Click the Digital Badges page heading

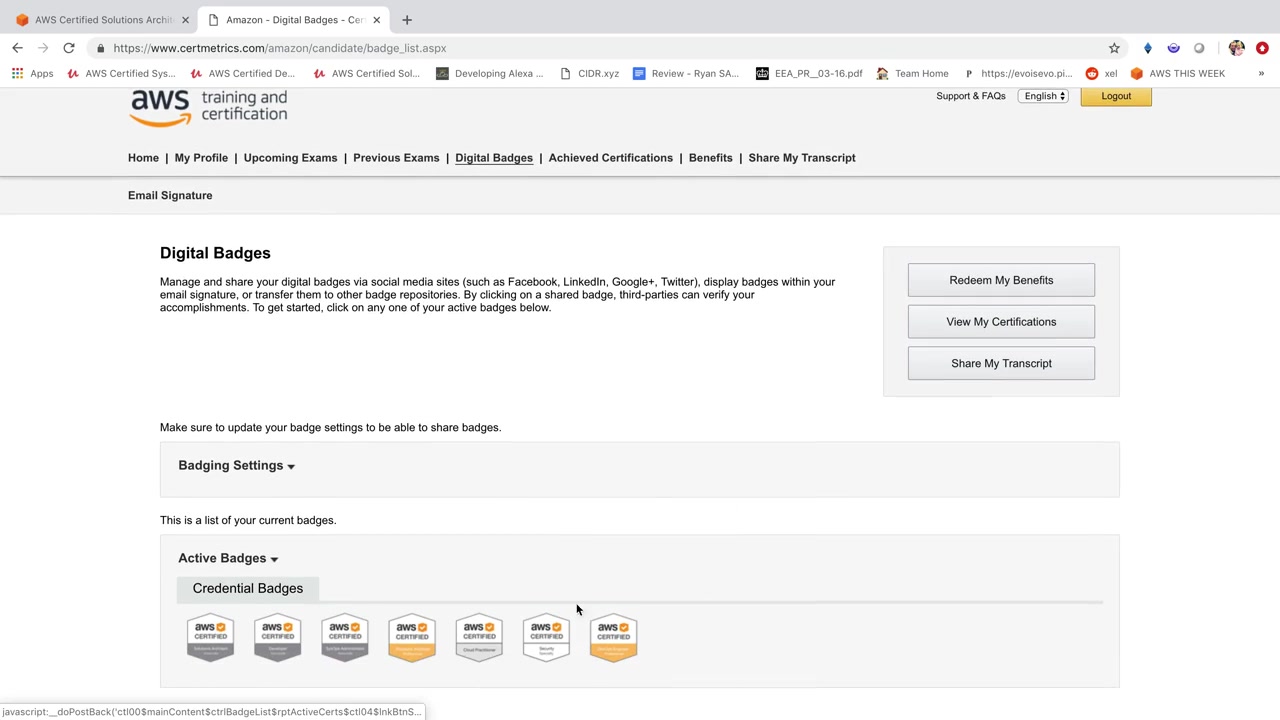pos(215,254)
